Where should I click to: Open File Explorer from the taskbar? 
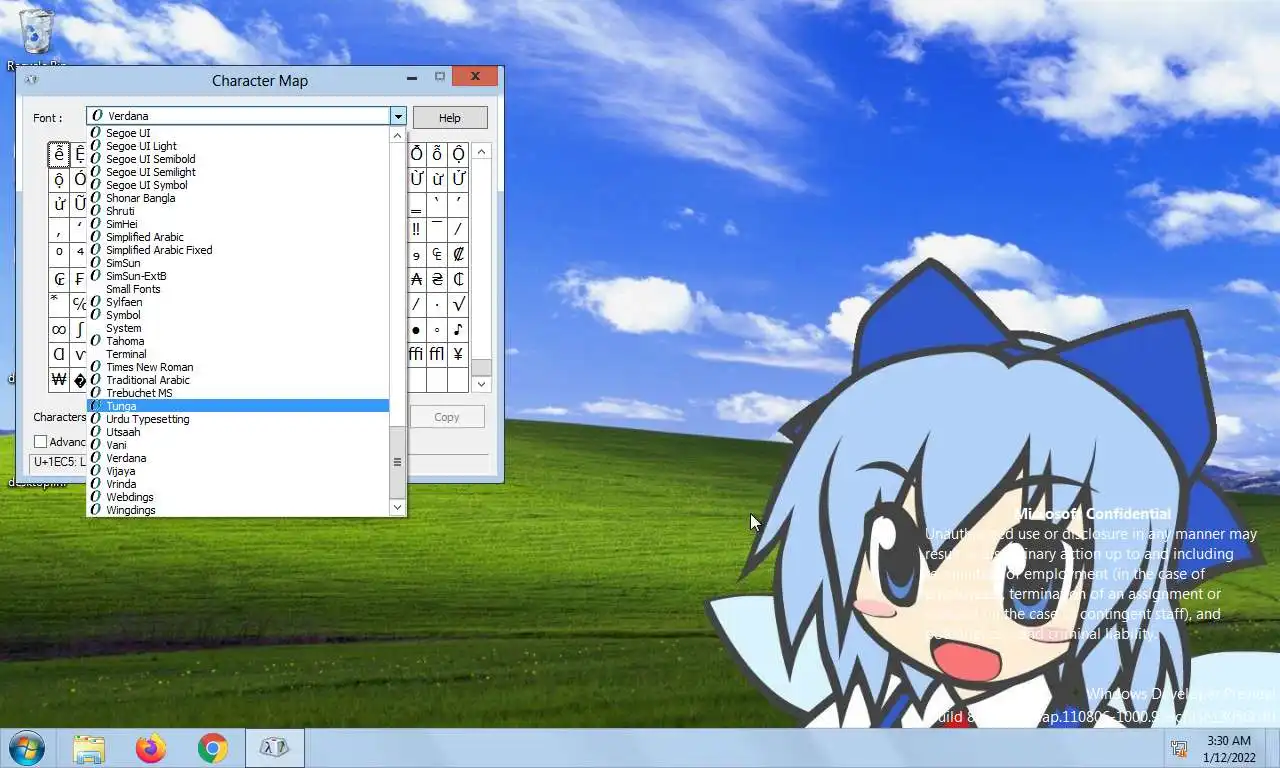[89, 748]
